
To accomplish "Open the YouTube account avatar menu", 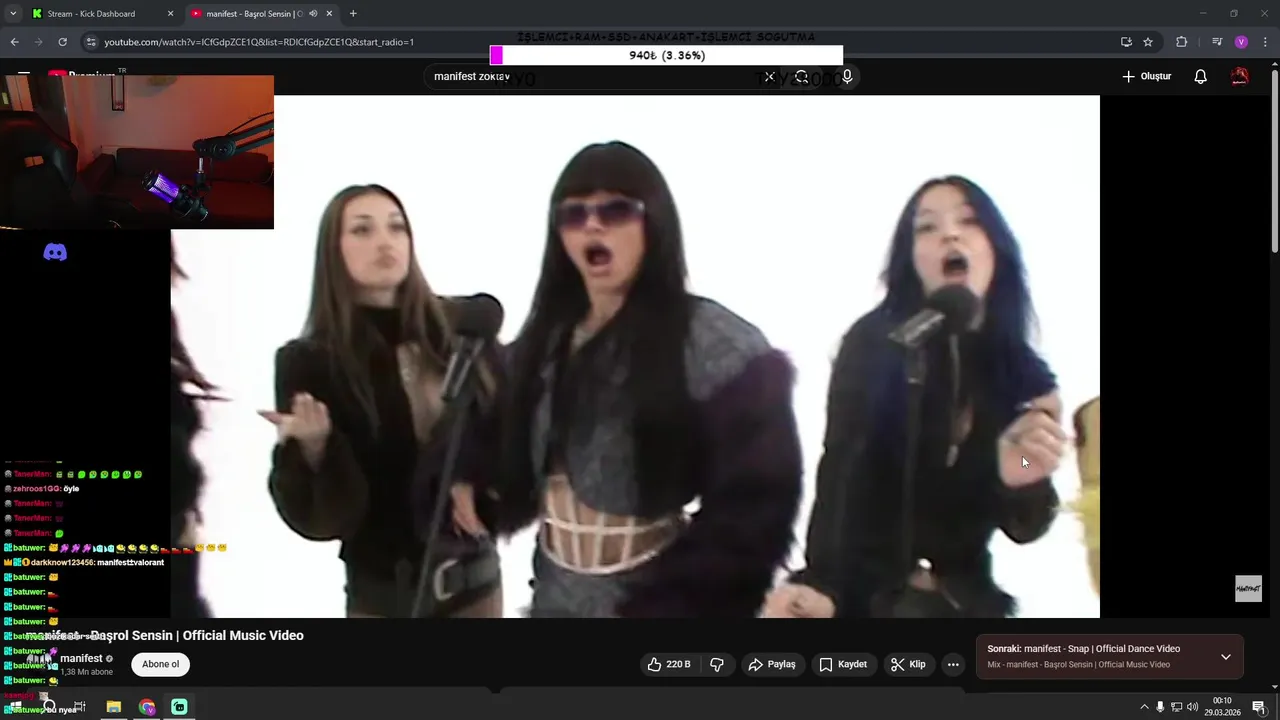I will pos(1240,76).
